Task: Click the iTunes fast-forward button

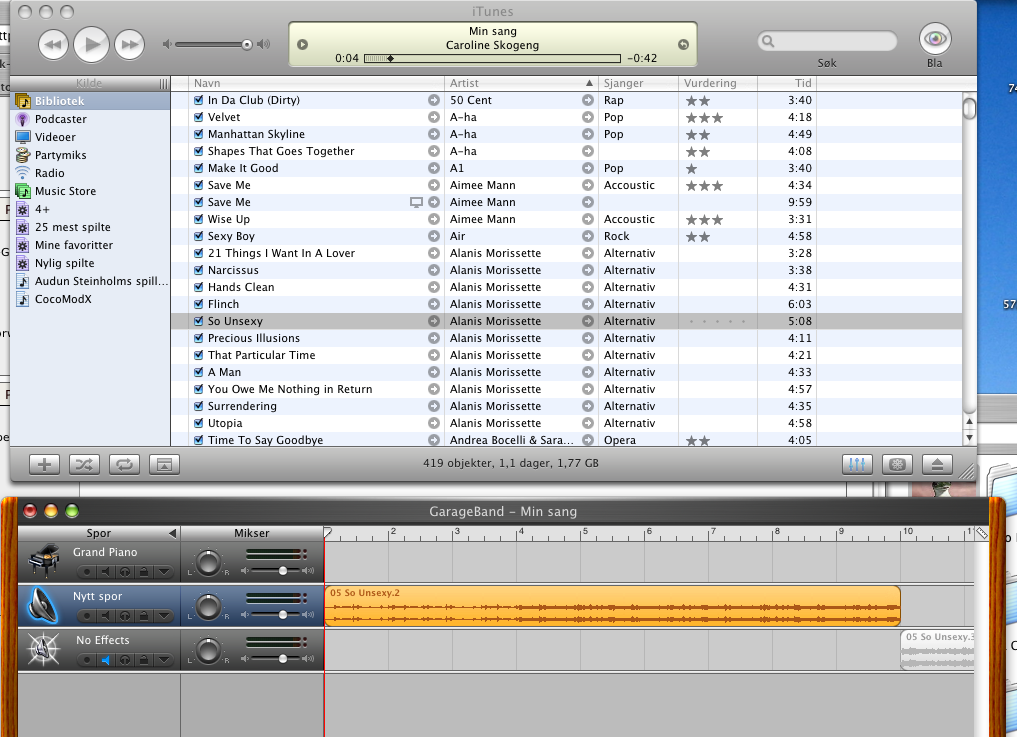Action: [x=130, y=45]
